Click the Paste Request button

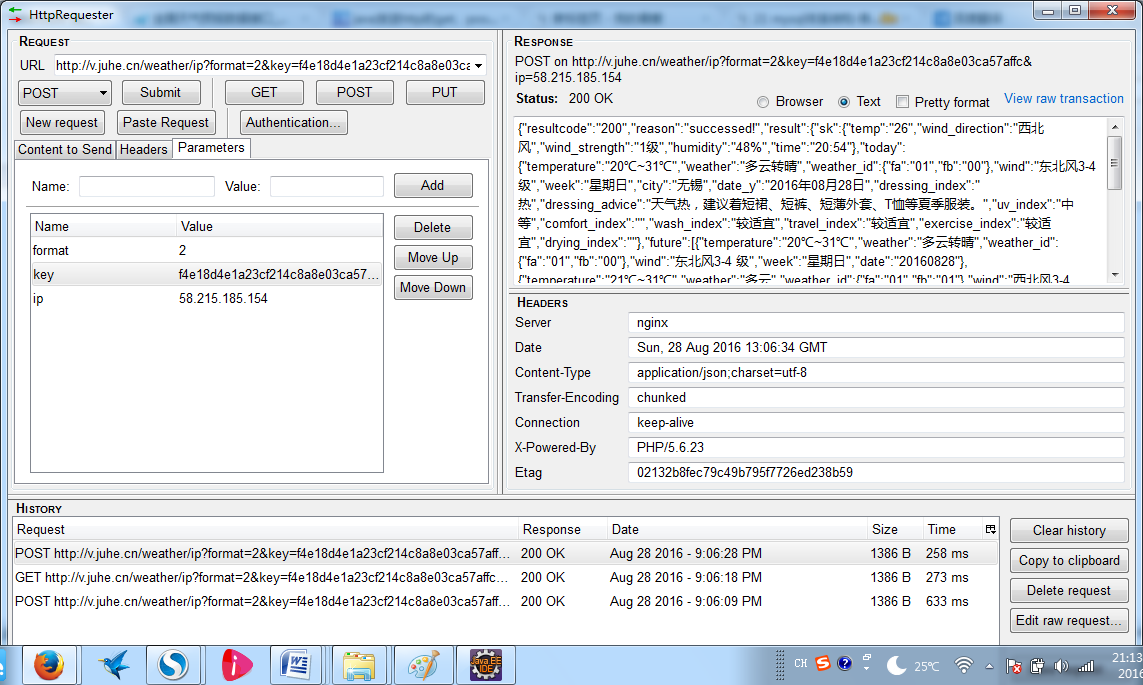click(x=165, y=122)
